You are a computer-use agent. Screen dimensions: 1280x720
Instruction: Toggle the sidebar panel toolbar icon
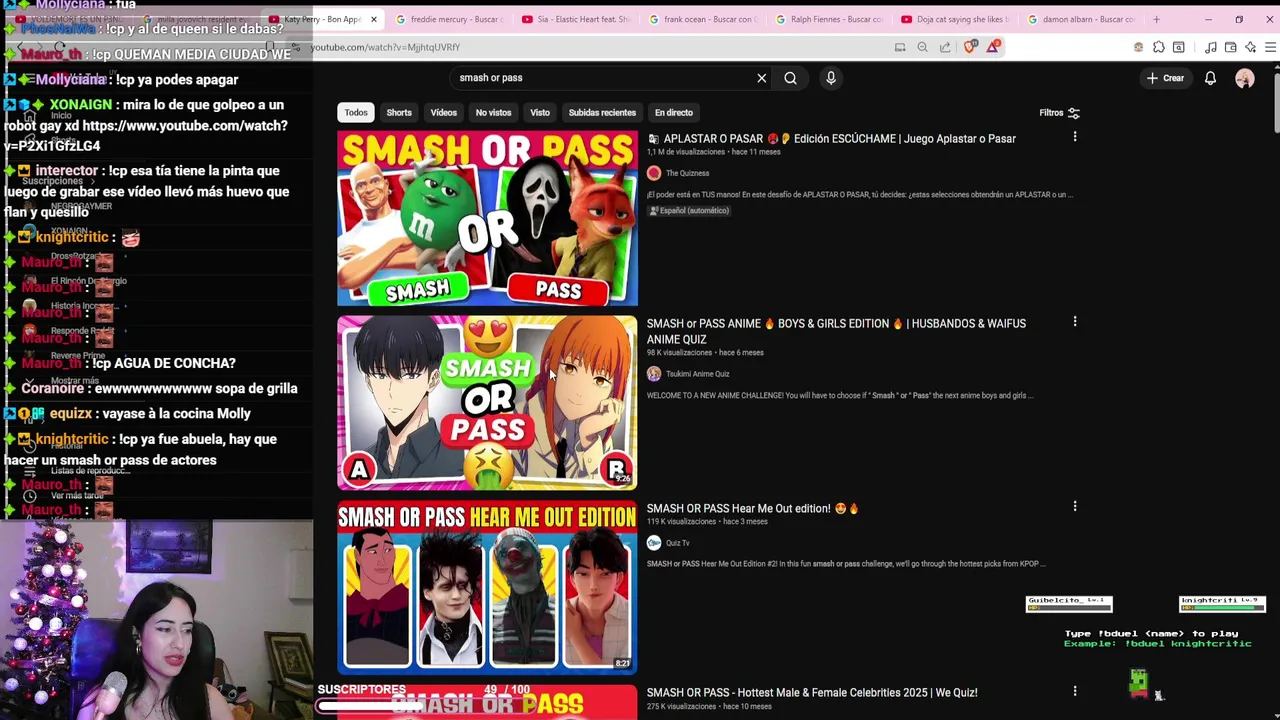click(x=1179, y=47)
